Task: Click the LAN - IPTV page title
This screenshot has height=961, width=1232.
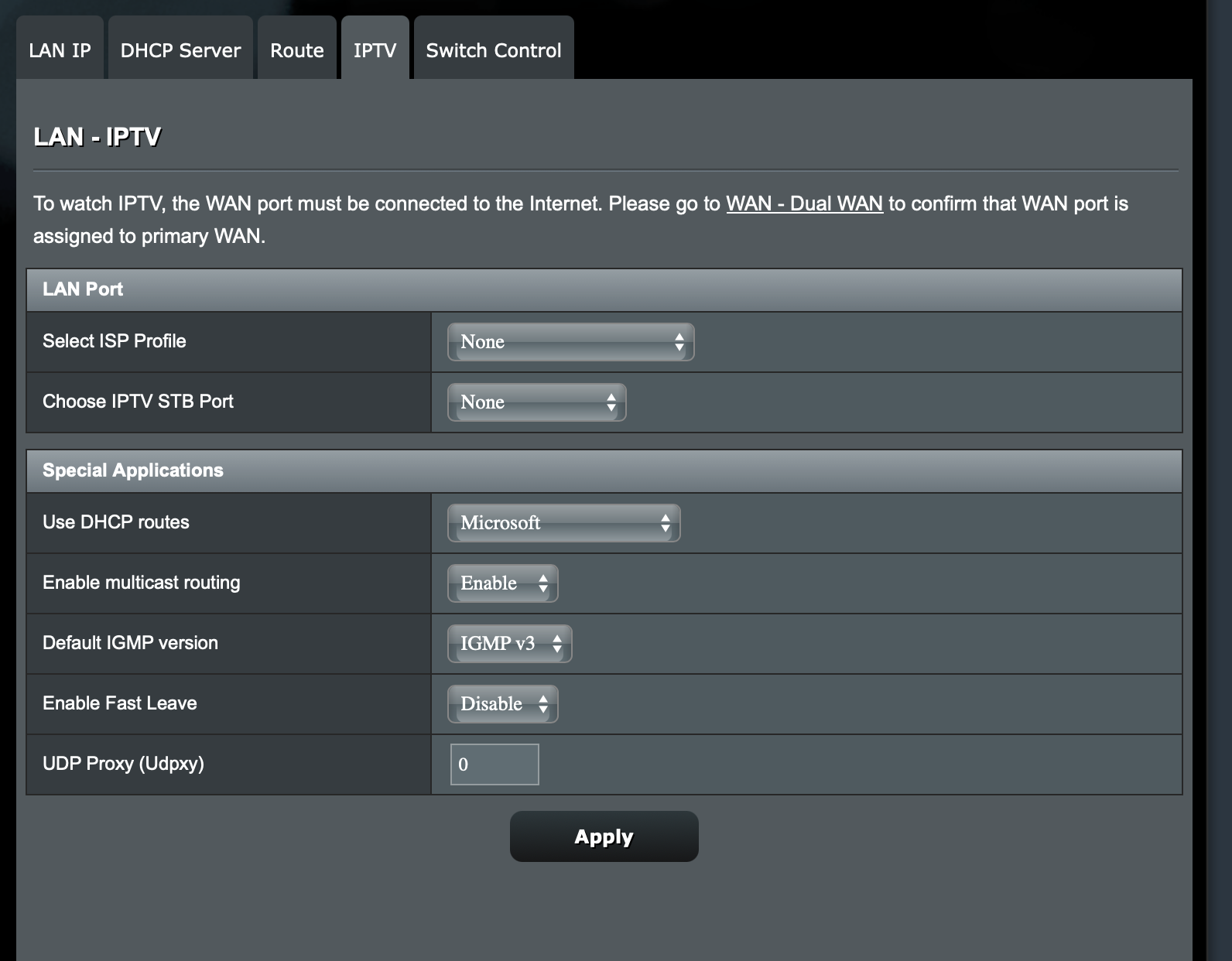Action: [98, 137]
